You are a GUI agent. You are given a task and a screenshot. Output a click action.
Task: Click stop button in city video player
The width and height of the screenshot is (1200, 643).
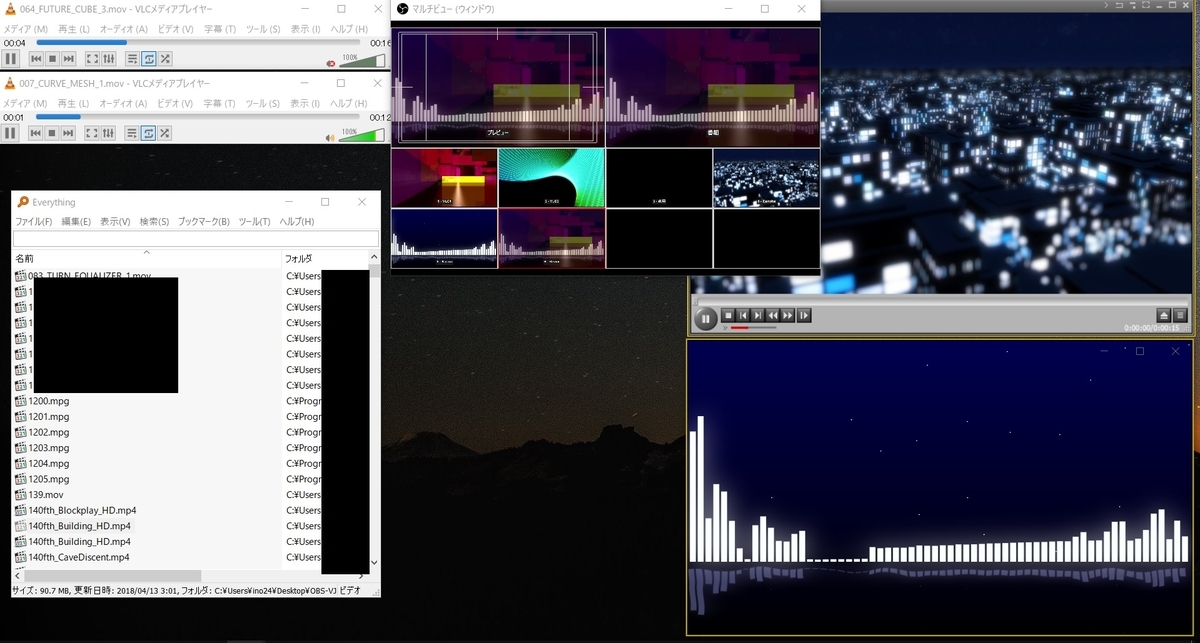tap(728, 315)
